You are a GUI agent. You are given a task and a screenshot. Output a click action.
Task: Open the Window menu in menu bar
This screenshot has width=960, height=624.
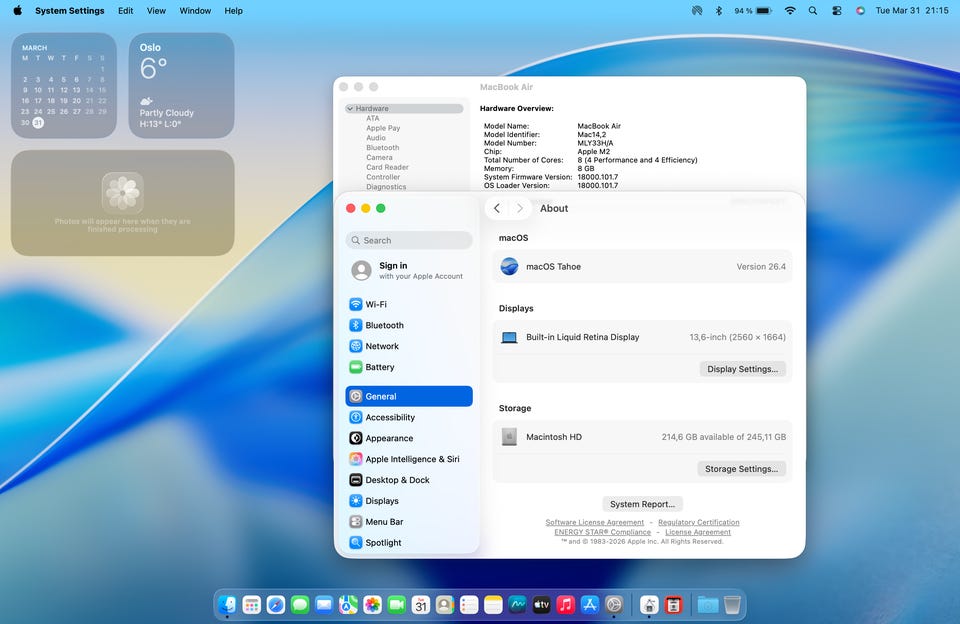(195, 11)
